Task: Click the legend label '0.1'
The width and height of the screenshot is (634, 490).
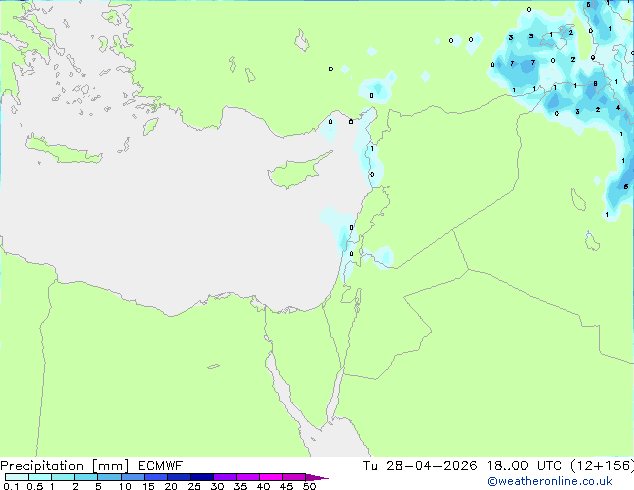Action: point(11,486)
